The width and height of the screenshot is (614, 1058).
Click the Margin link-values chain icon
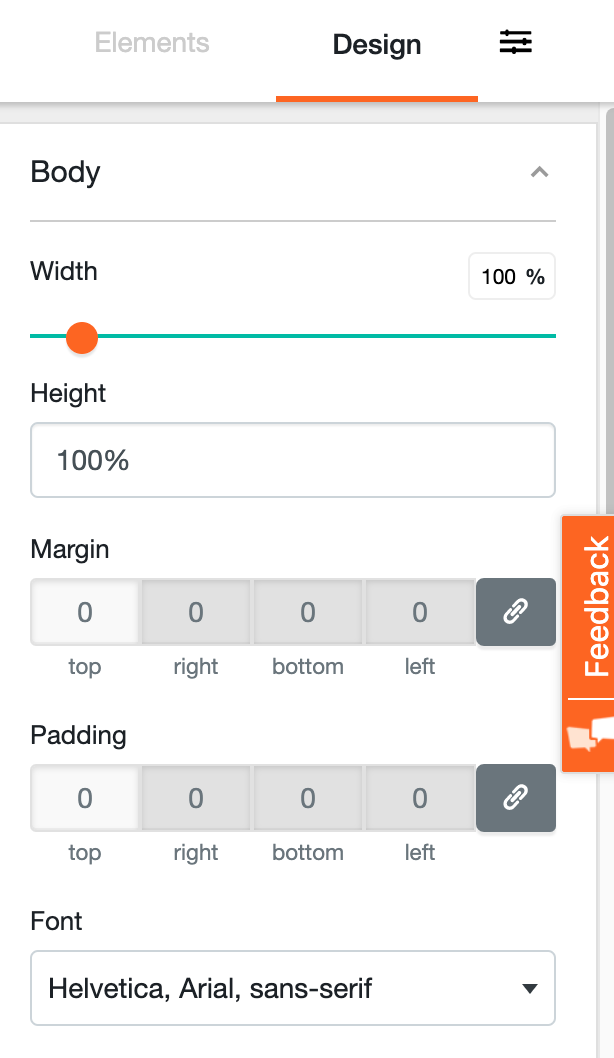[515, 612]
